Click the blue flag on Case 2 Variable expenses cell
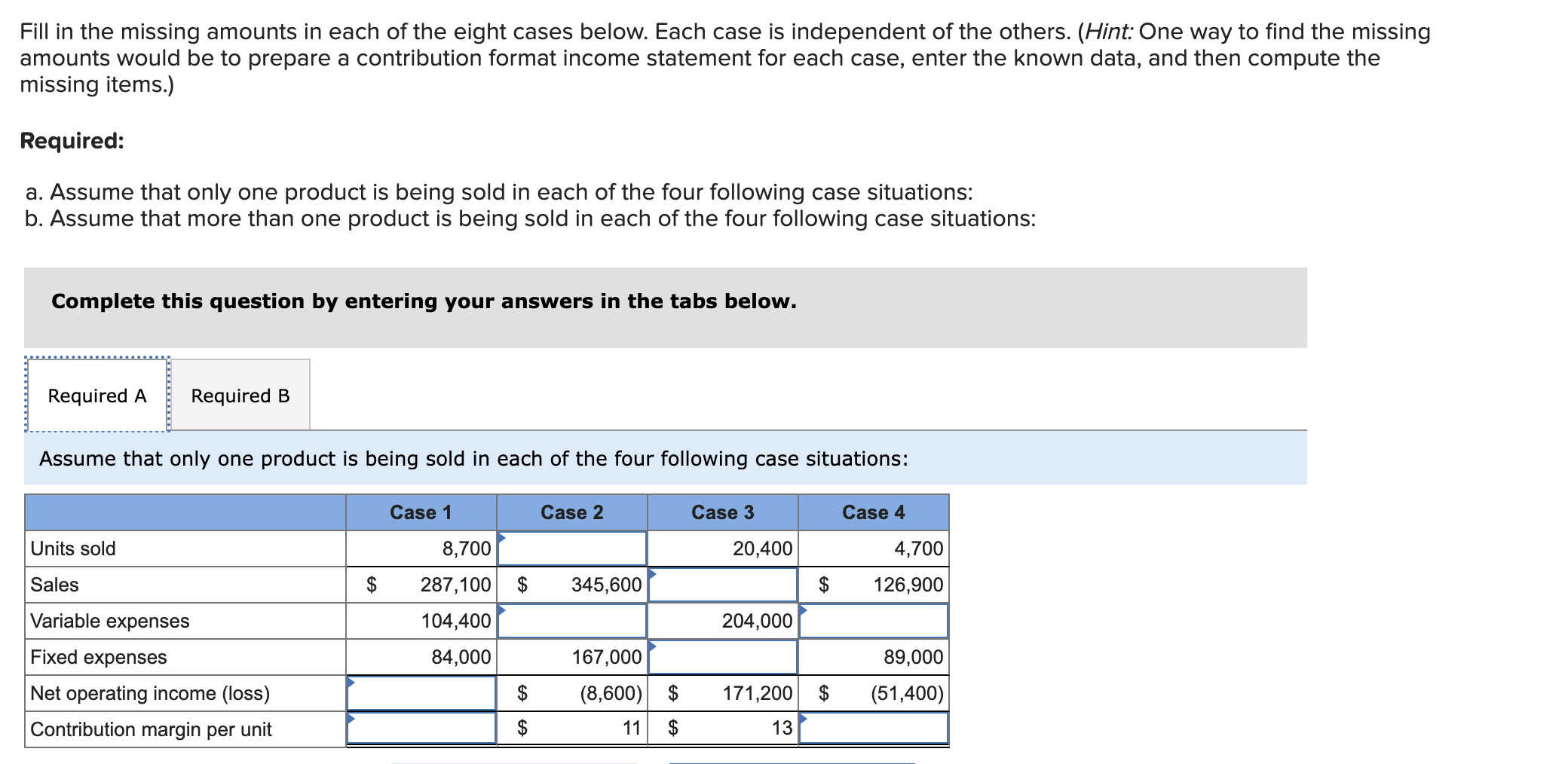 501,610
